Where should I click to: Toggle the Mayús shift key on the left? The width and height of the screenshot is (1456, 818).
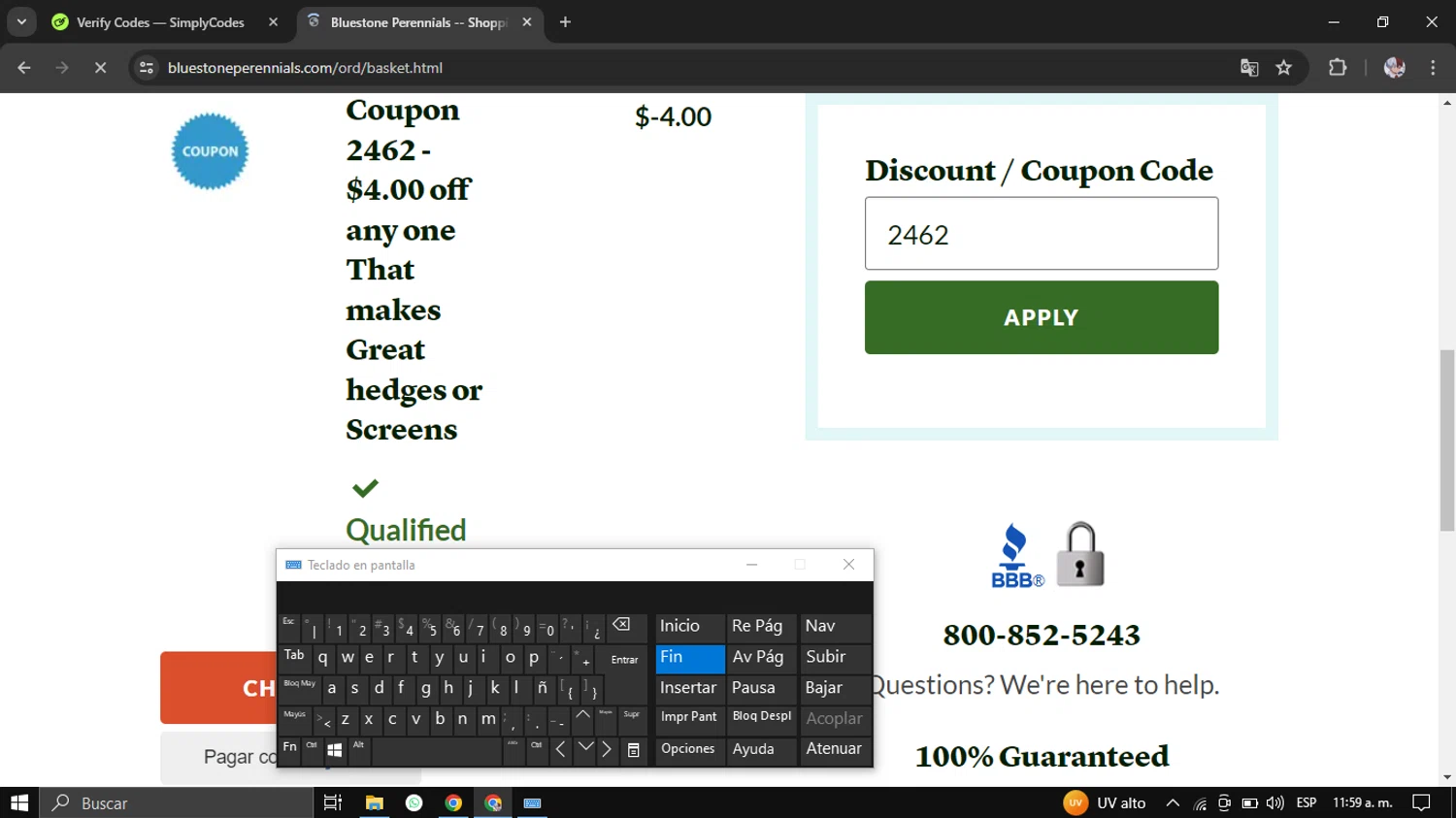point(295,719)
